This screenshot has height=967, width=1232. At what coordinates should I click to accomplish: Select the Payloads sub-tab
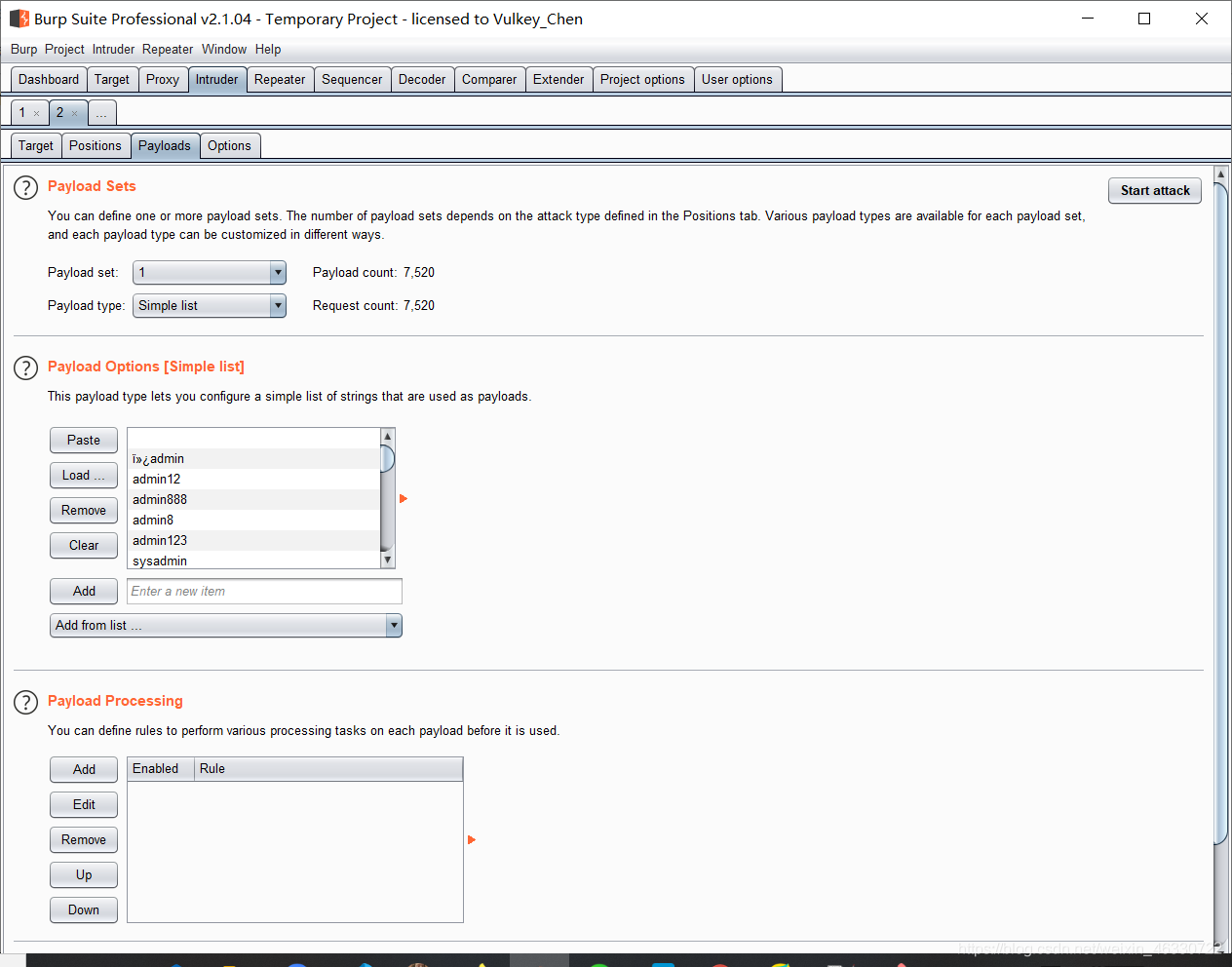pyautogui.click(x=165, y=146)
